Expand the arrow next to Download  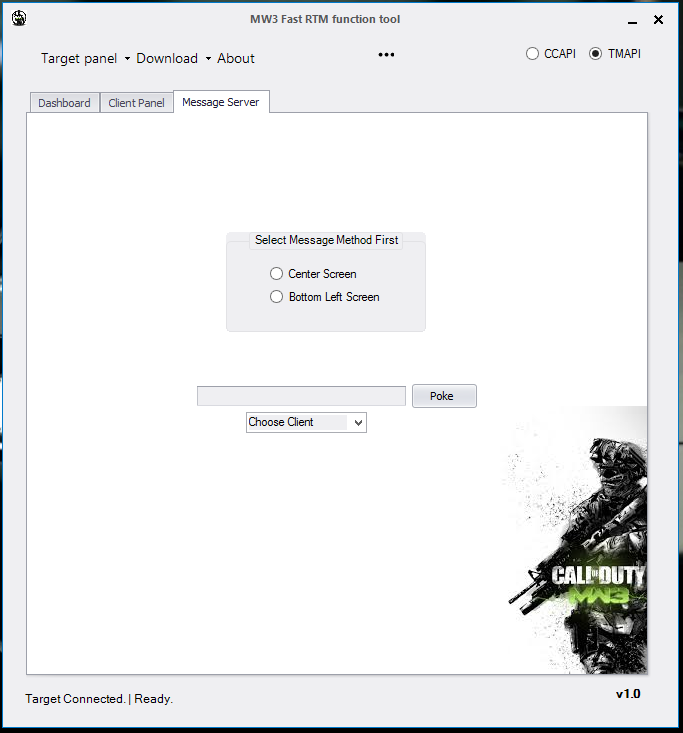point(208,59)
